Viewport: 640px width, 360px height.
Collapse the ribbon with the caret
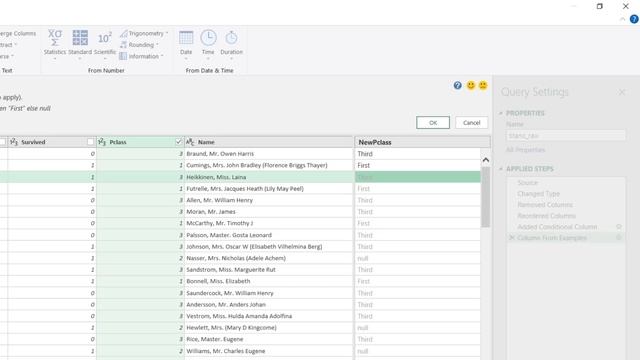point(622,19)
